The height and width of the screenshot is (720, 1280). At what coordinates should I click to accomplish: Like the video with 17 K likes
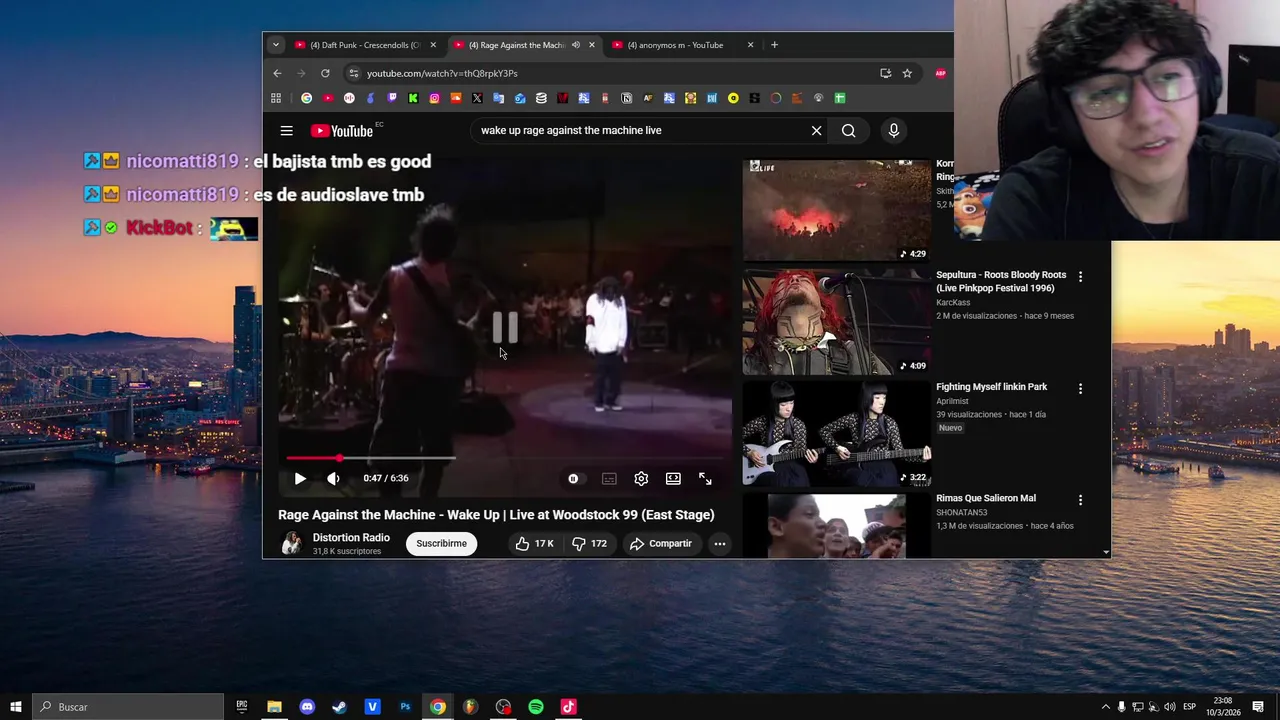tap(535, 543)
